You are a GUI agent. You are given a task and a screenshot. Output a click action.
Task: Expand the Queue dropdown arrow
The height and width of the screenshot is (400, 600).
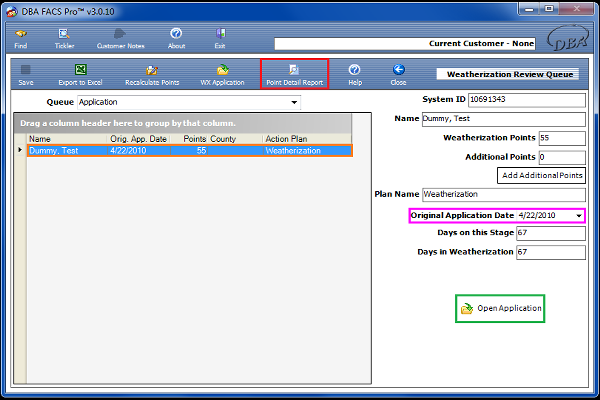pyautogui.click(x=294, y=102)
